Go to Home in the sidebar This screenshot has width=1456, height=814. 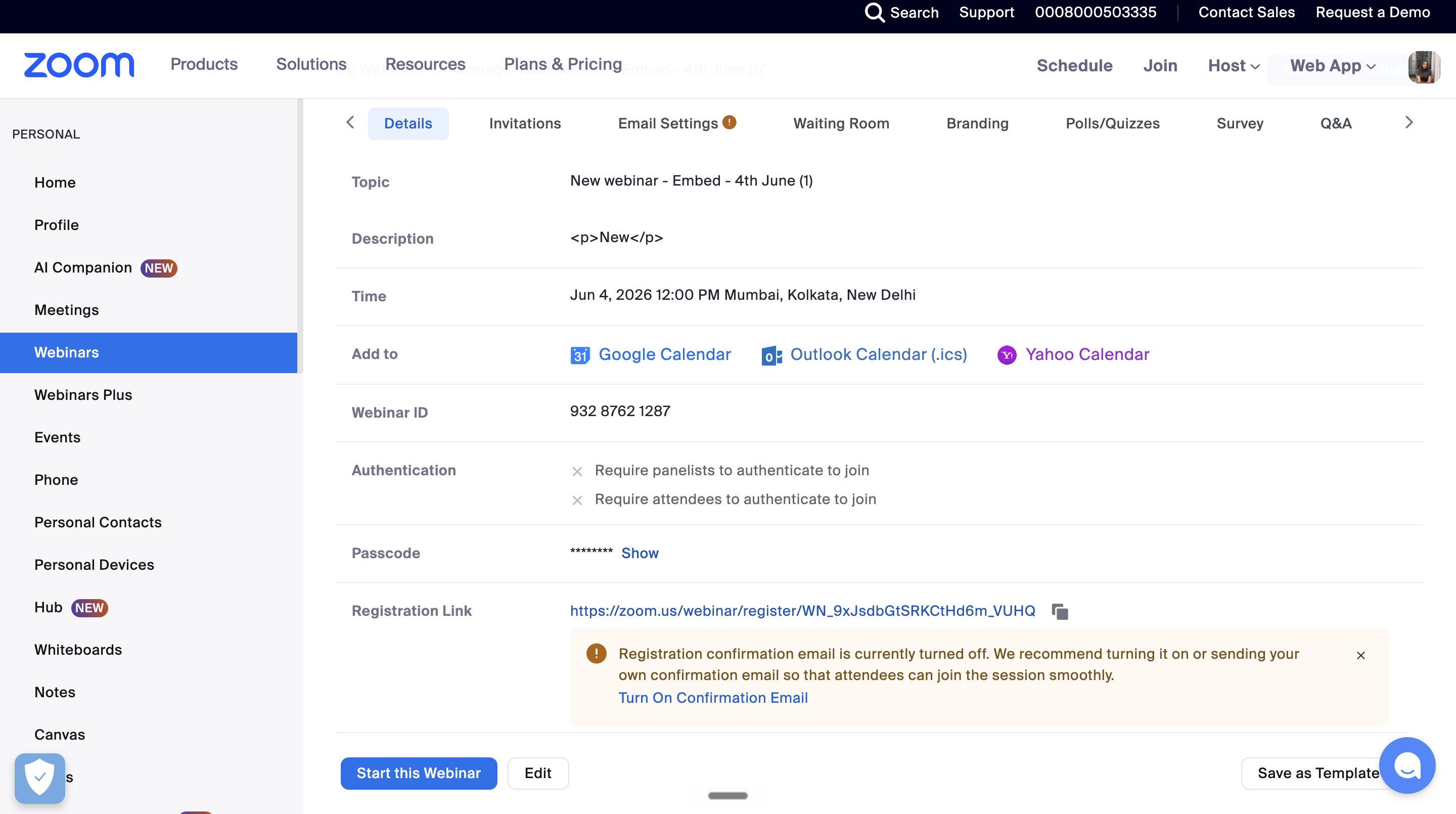pyautogui.click(x=55, y=183)
